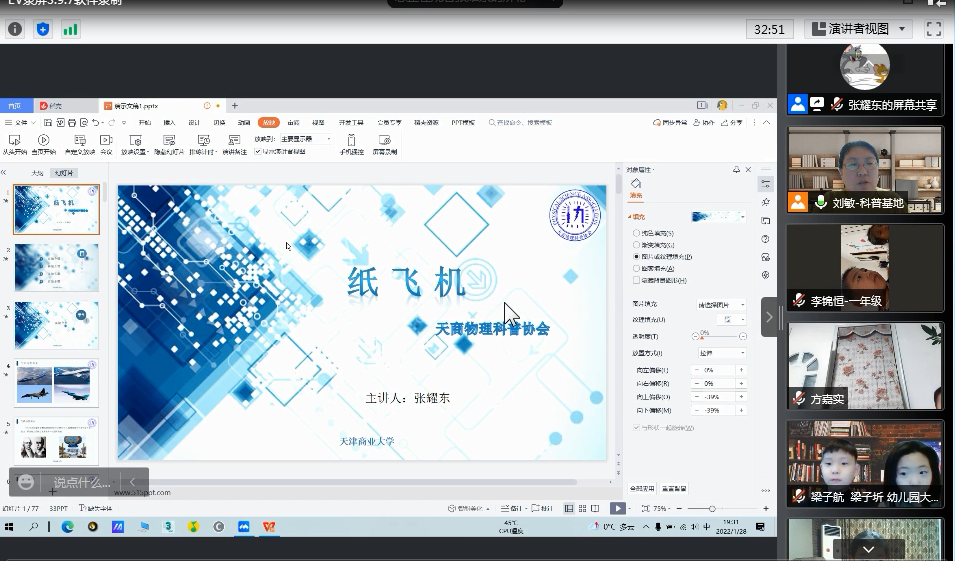This screenshot has height=561, width=955.
Task: Open presenter notes (演讲备注) tool
Action: coord(234,141)
